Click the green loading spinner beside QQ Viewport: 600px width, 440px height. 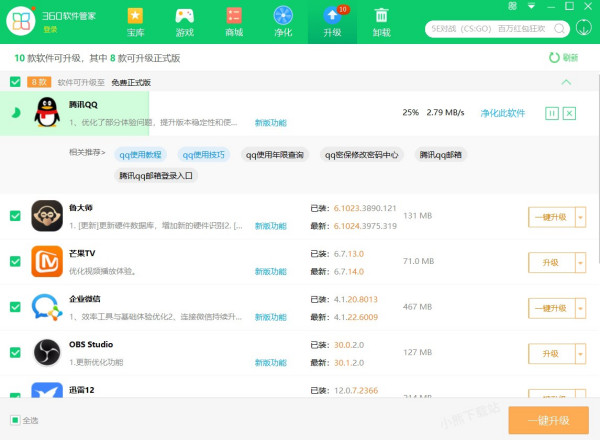15,113
